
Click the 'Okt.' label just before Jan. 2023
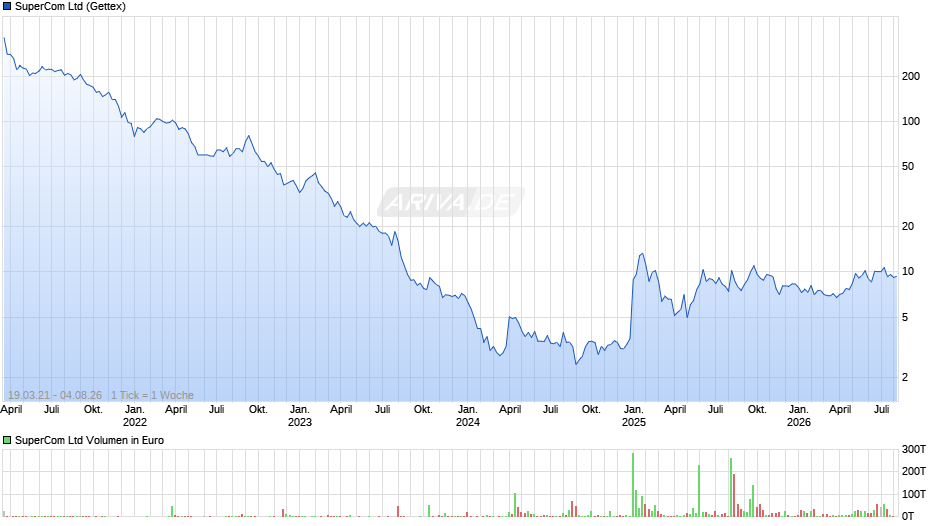coord(258,410)
